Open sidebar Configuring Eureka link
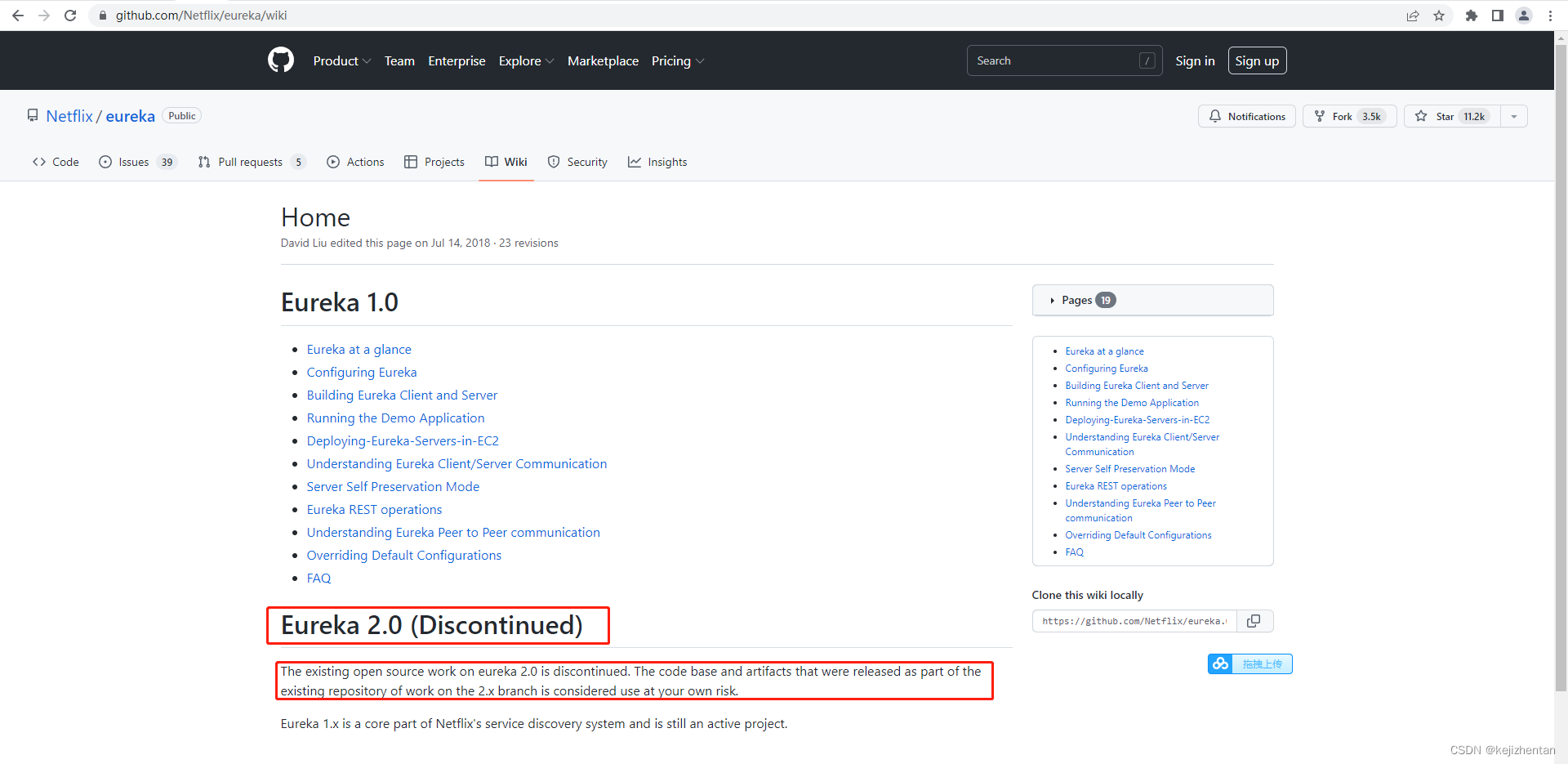Screen dimensions: 1568x764 pos(1107,369)
